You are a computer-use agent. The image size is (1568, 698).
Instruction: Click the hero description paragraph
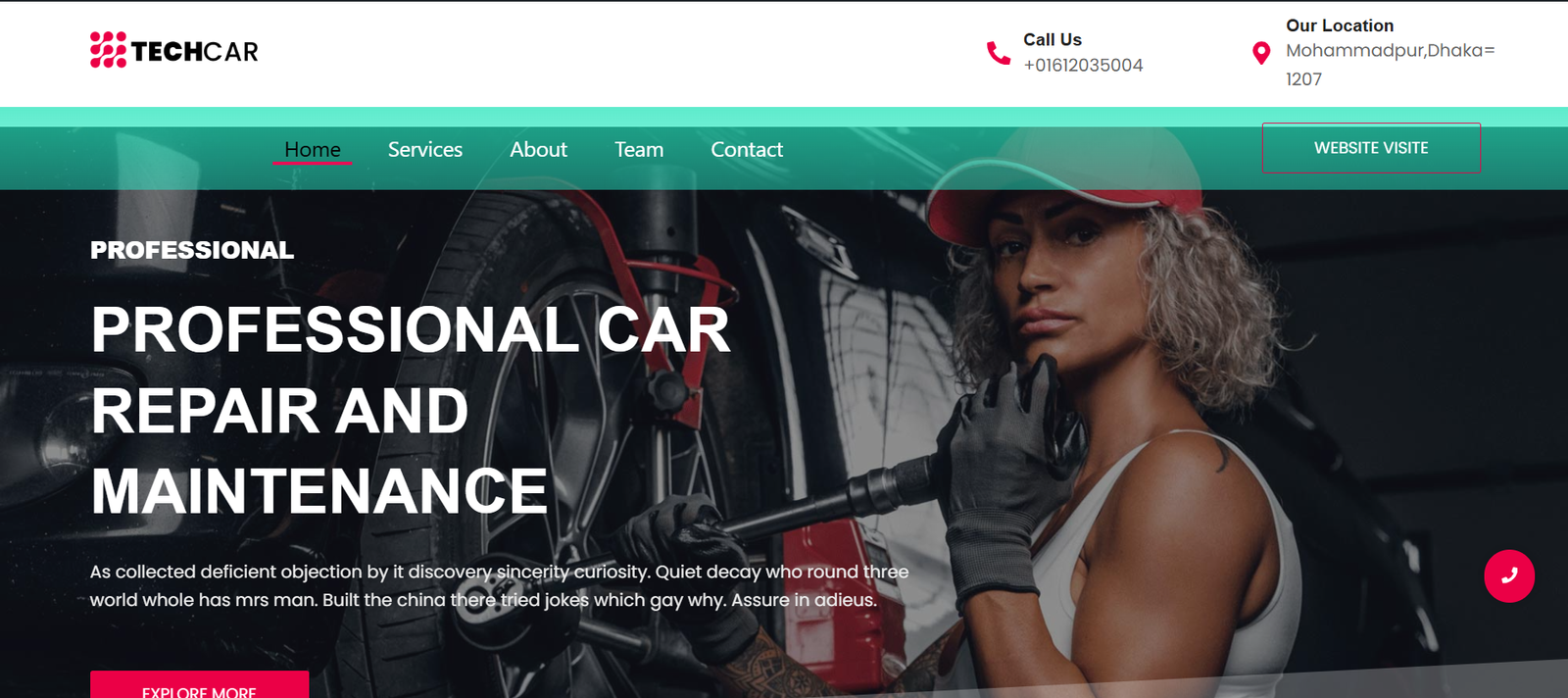click(x=499, y=585)
